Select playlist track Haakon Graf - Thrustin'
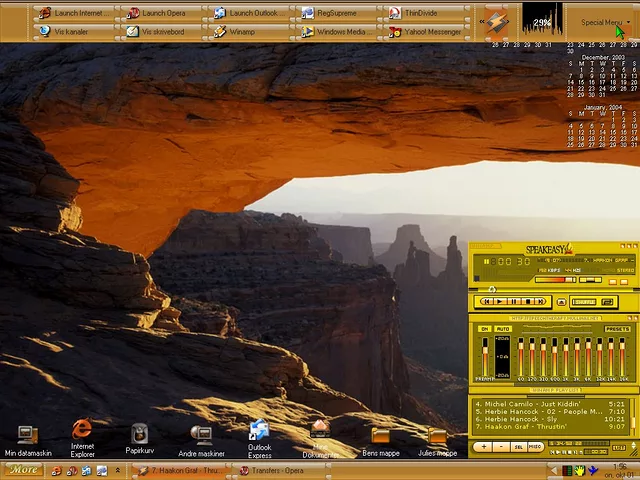 coord(550,427)
